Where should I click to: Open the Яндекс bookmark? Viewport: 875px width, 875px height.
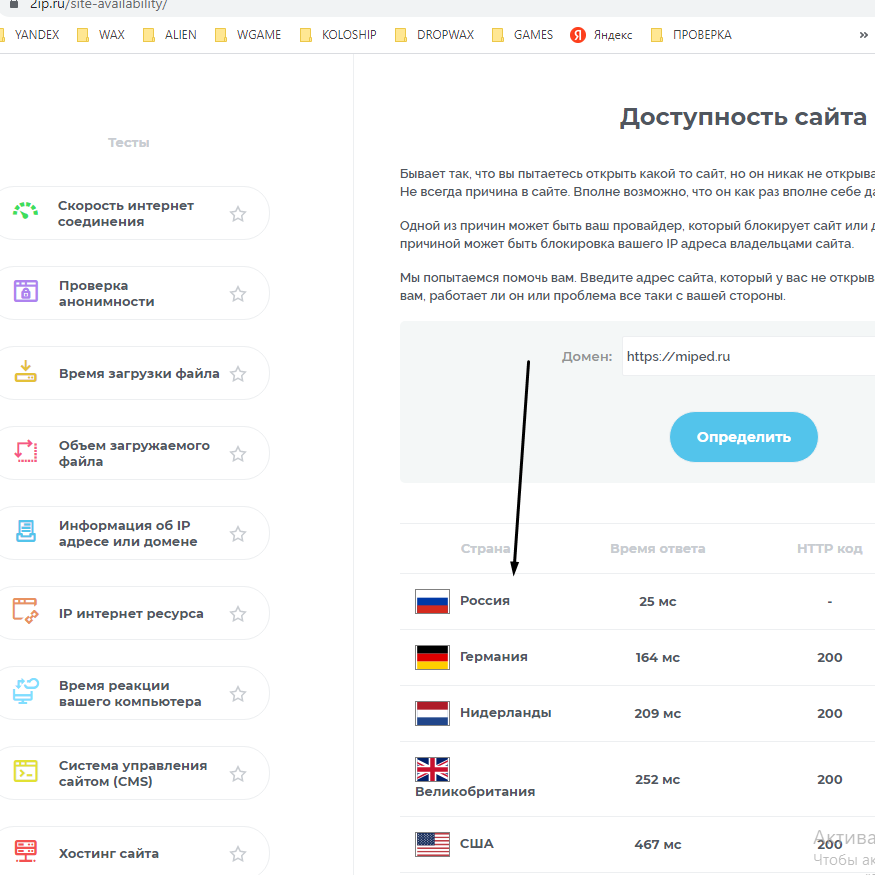pyautogui.click(x=601, y=35)
